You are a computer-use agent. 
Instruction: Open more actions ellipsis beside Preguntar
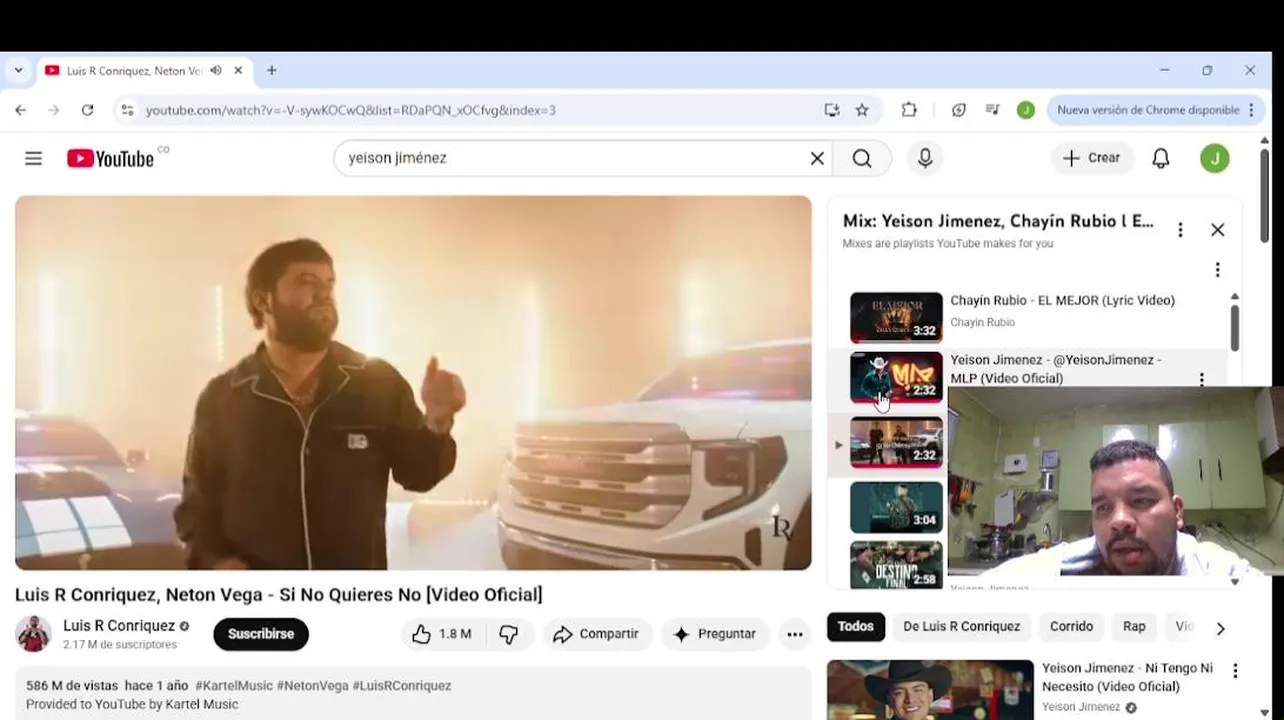pos(795,634)
